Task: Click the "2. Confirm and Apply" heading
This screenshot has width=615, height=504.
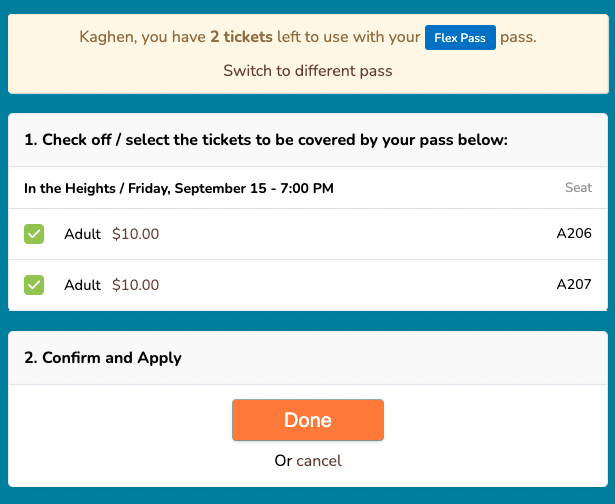Action: pyautogui.click(x=103, y=357)
